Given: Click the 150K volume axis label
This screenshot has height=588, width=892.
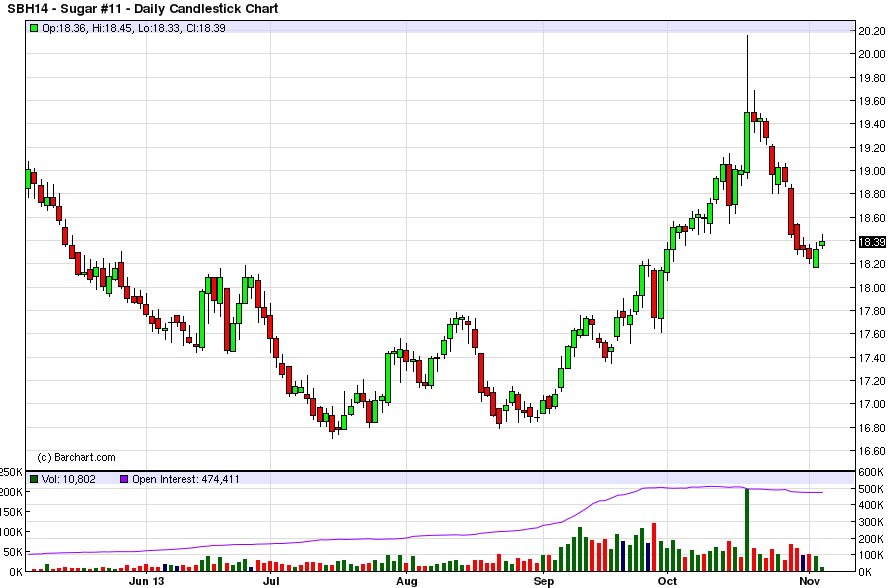Looking at the screenshot, I should 11,512.
